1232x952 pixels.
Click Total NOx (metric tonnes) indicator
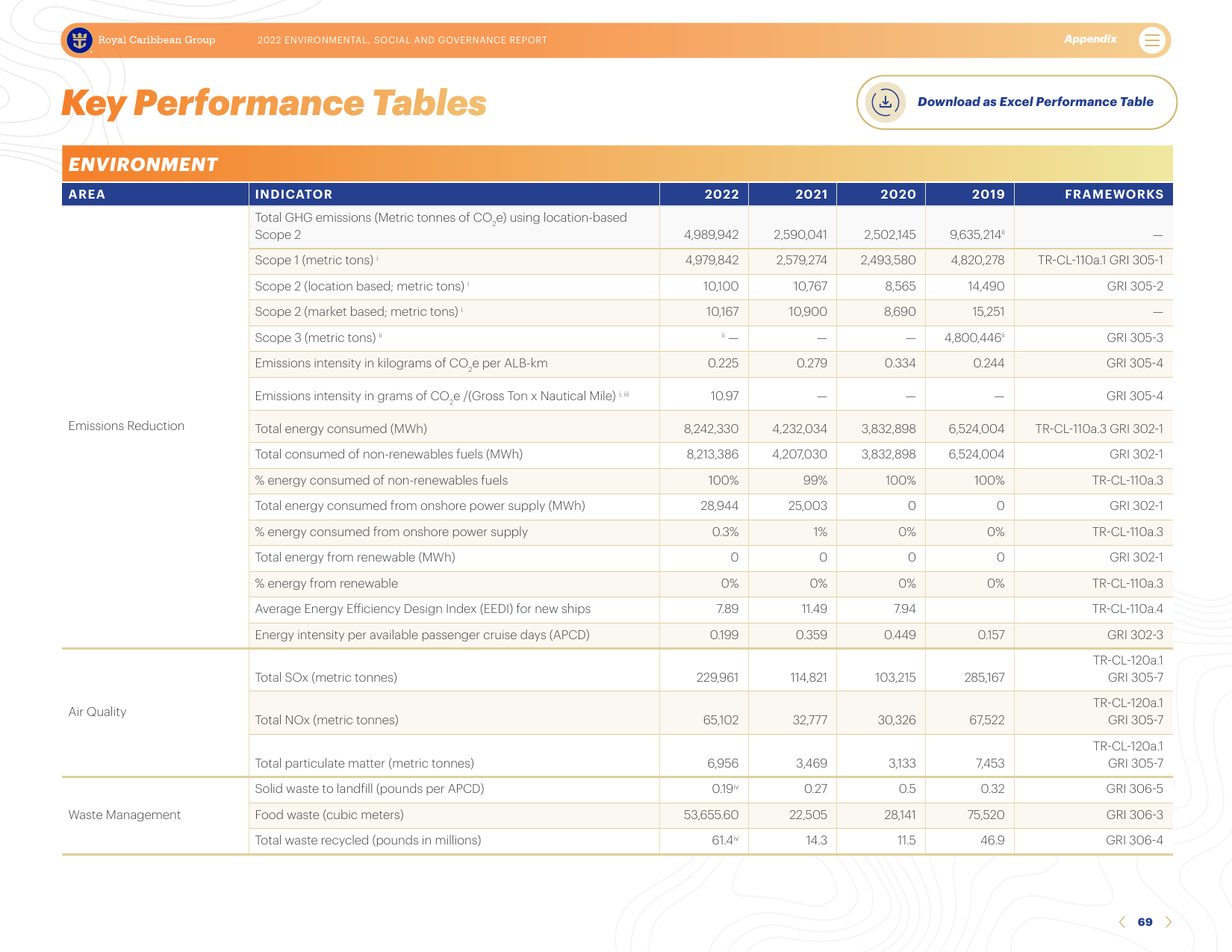326,720
